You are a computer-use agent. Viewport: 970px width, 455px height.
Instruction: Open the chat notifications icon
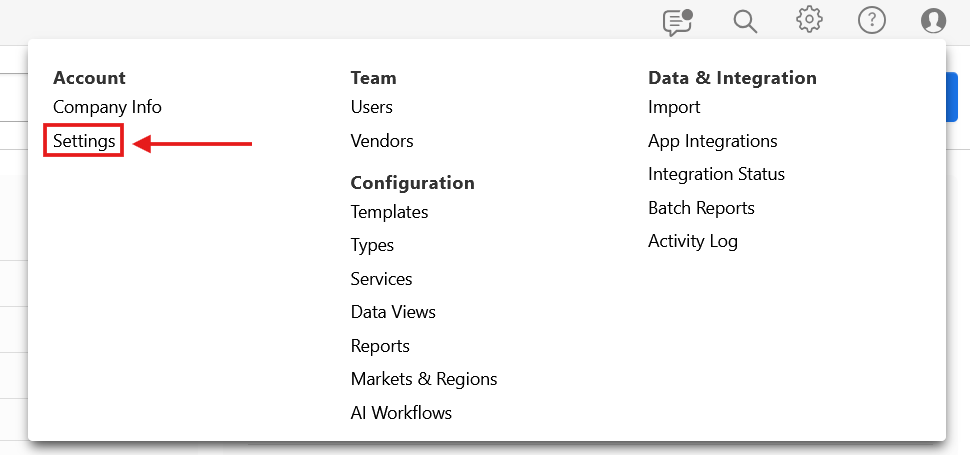[x=678, y=21]
